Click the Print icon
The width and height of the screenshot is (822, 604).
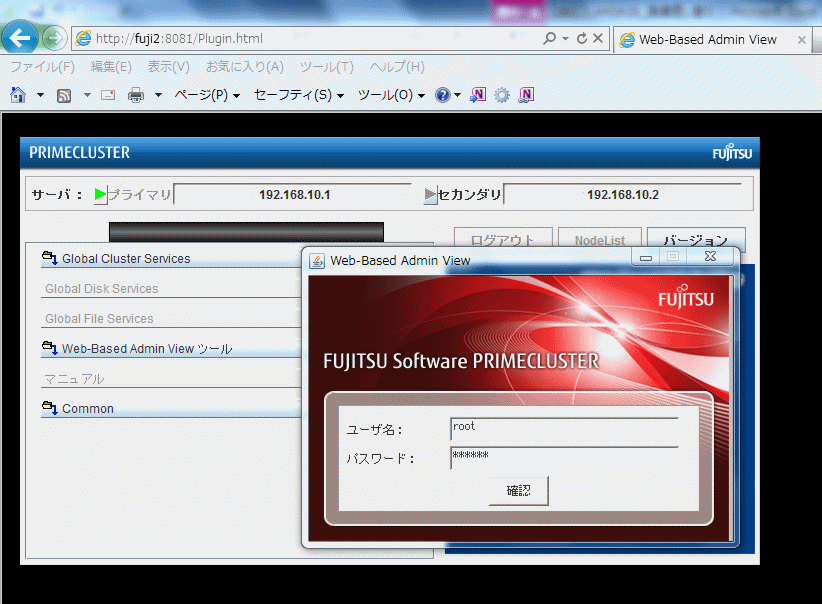click(136, 95)
